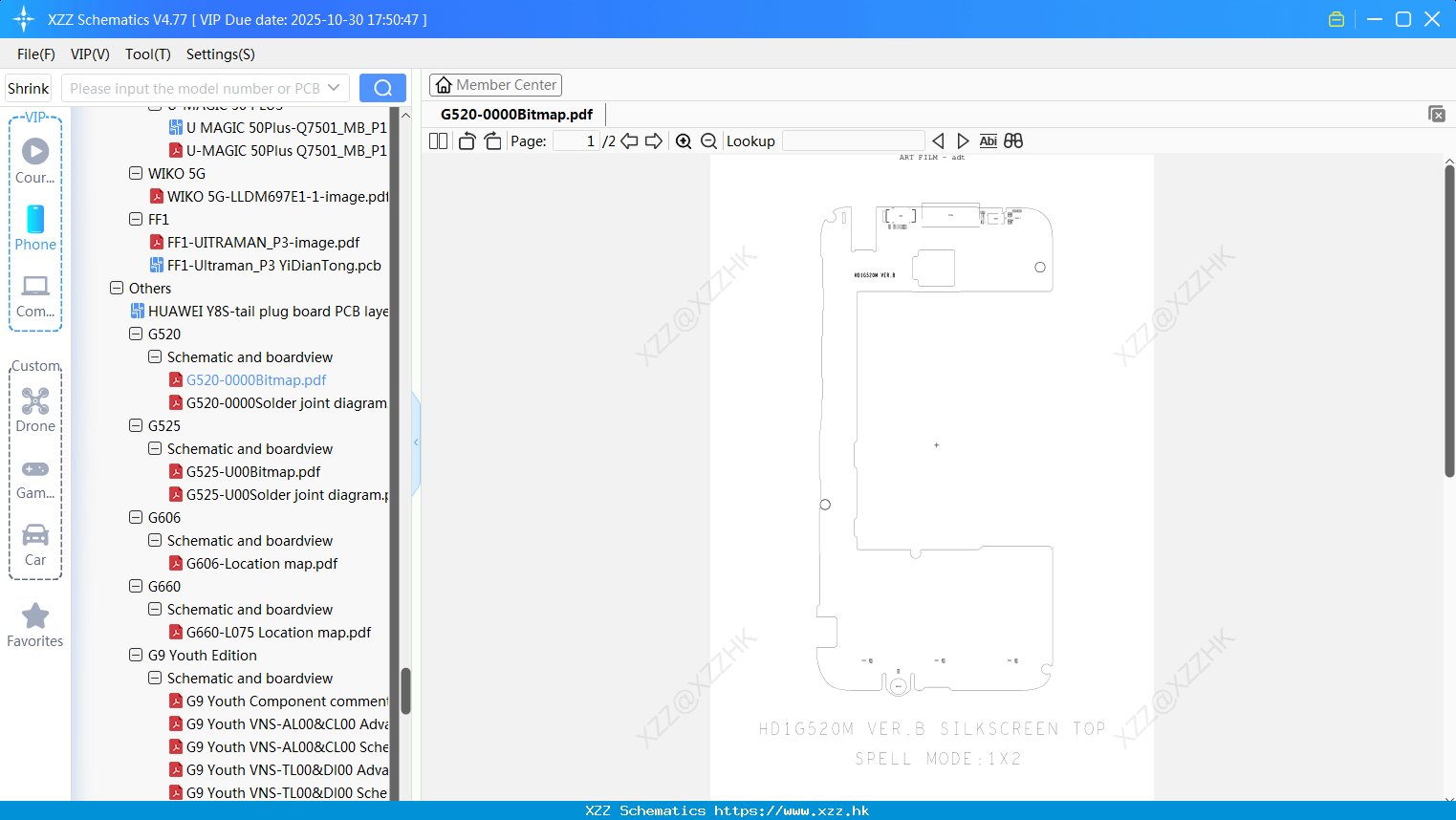
Task: Select the Phone category icon
Action: (35, 227)
